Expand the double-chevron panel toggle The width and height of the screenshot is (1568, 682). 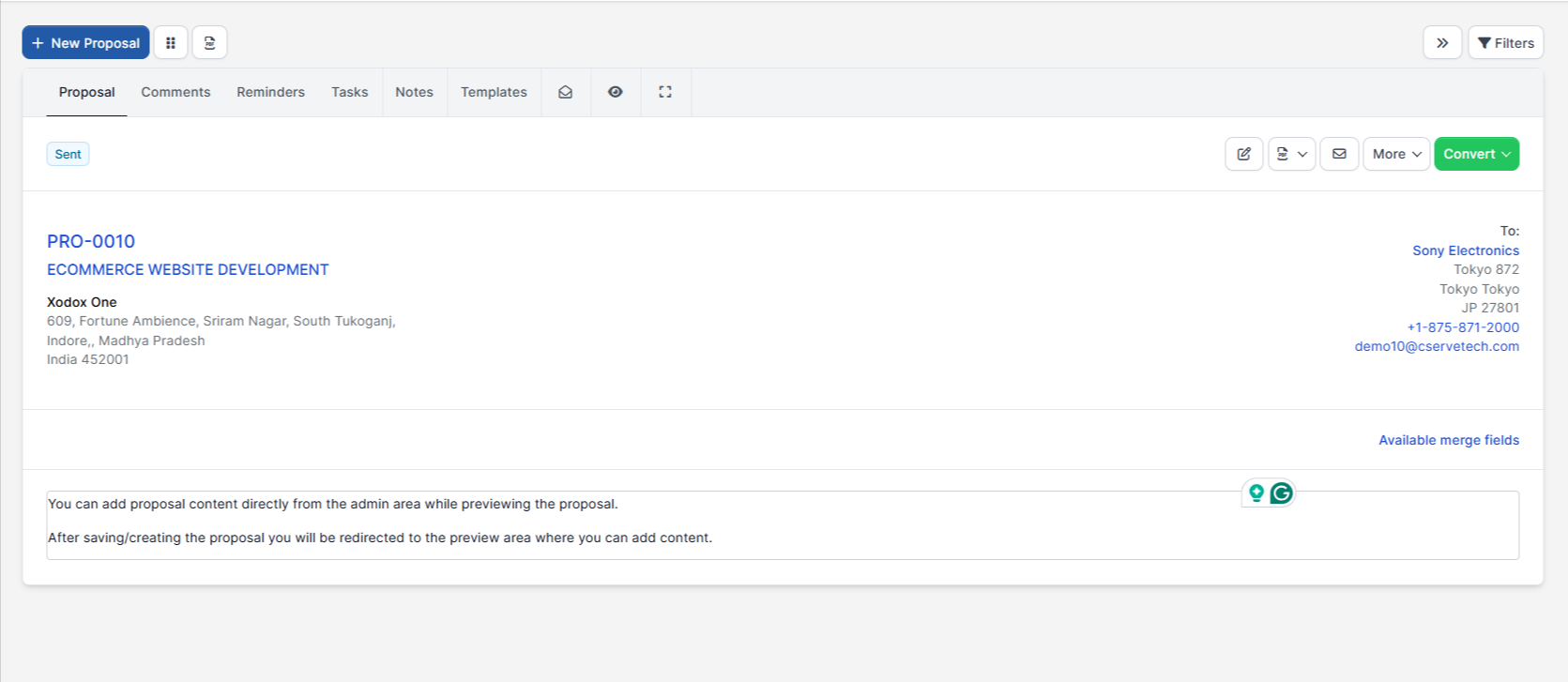point(1442,42)
